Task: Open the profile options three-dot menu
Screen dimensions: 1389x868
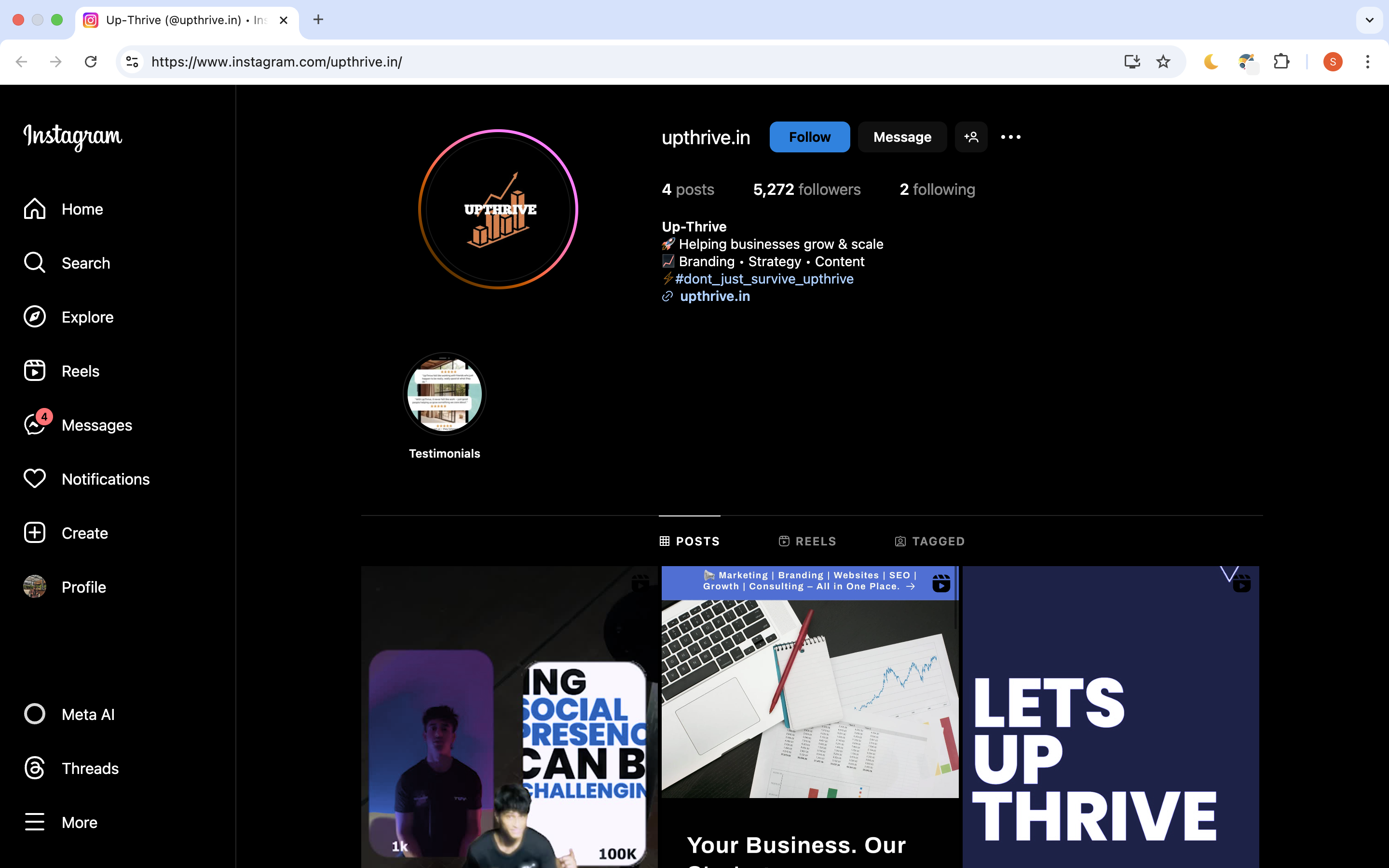Action: (1011, 137)
